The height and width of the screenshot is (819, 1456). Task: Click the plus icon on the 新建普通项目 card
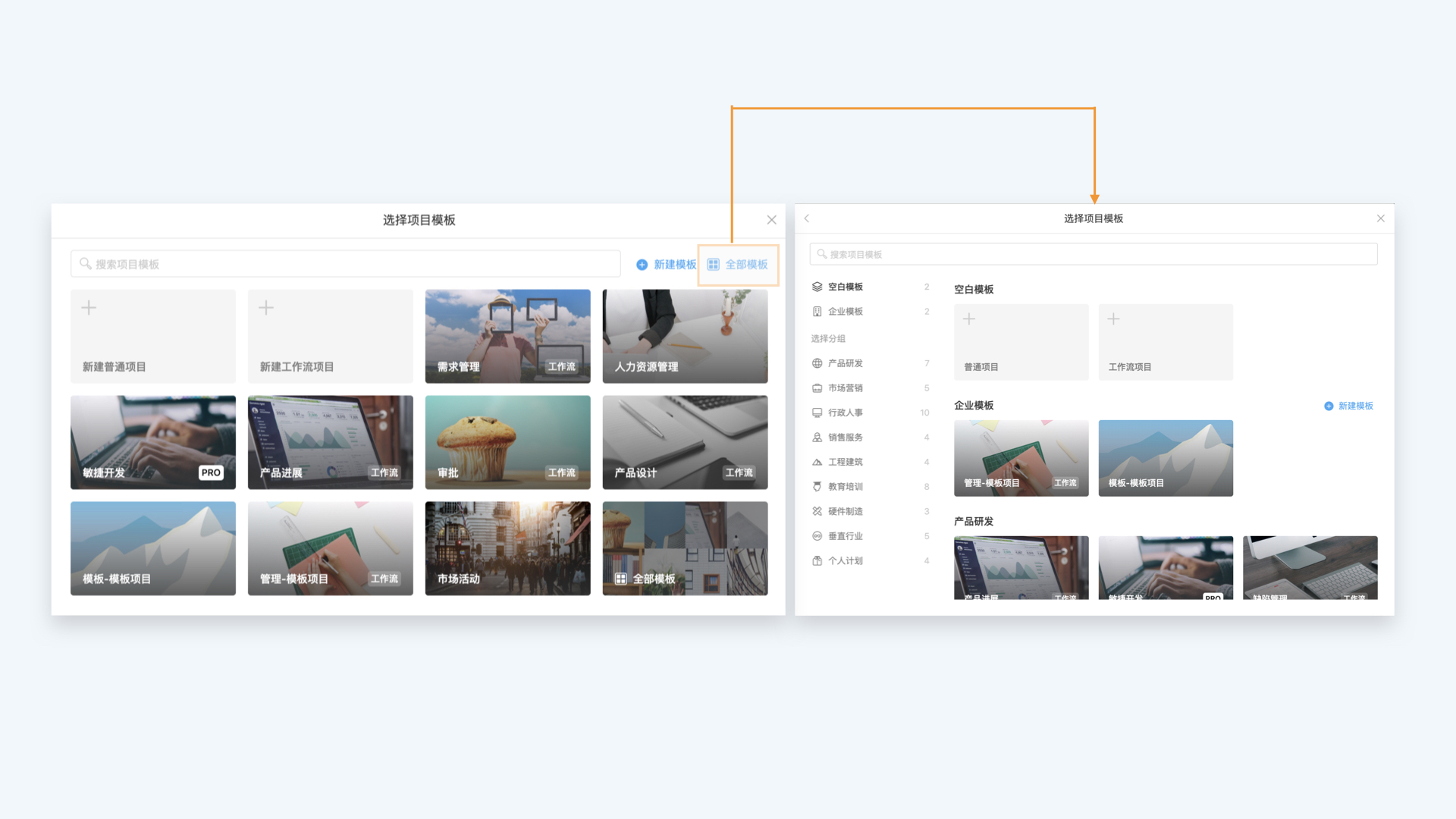89,308
